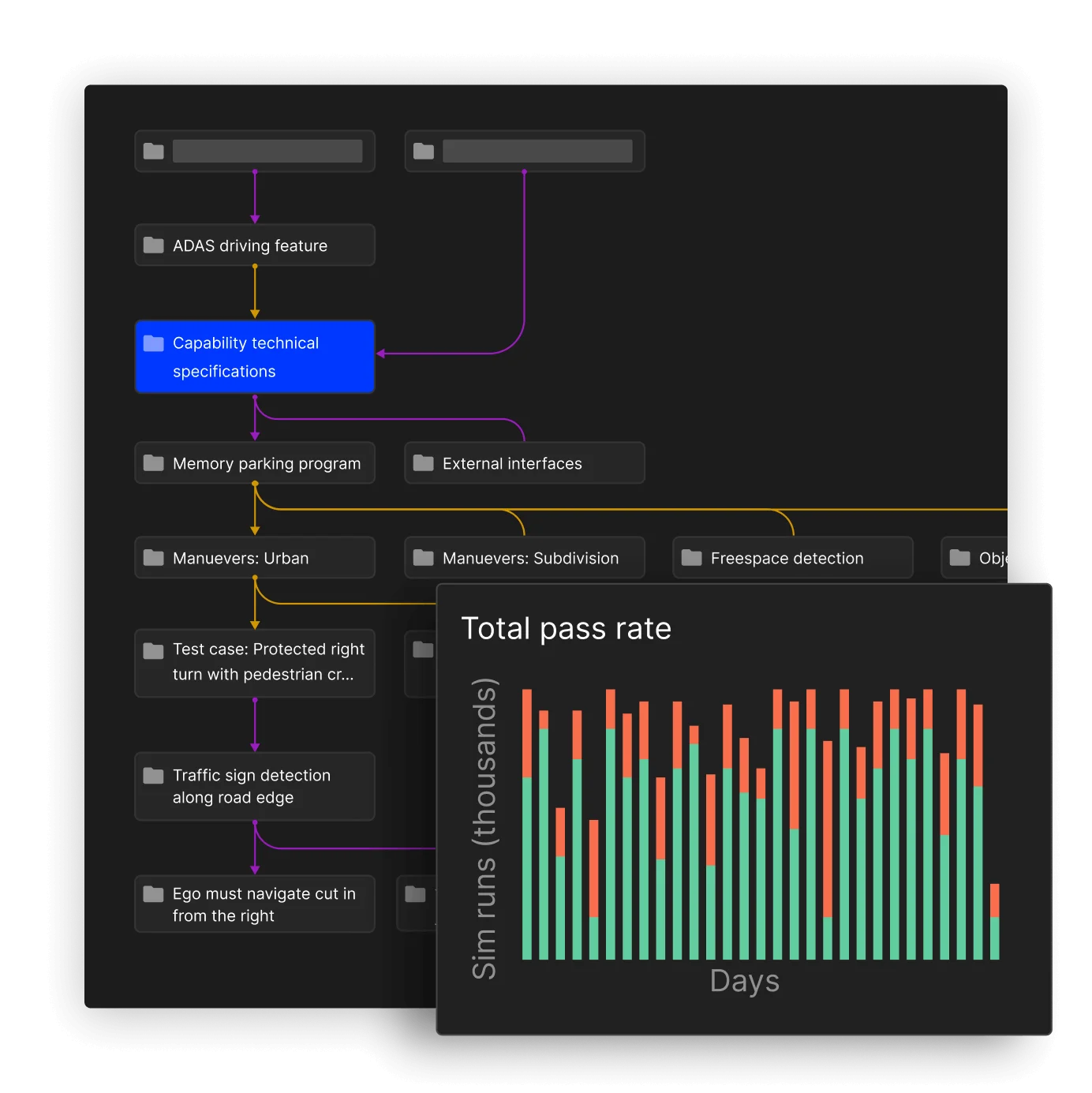Click the folder icon on External interfaces
This screenshot has width=1092, height=1093.
point(423,463)
